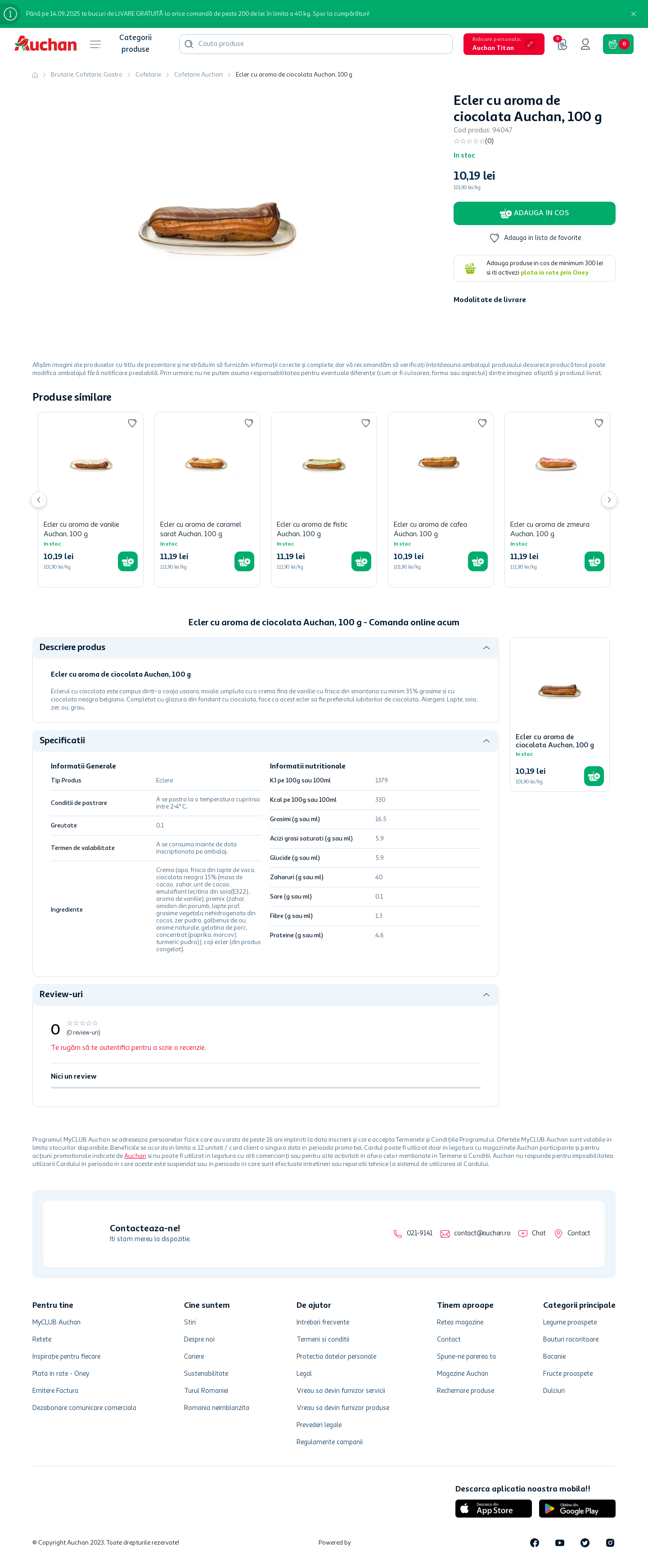Open plata in rate prin Oney link

pyautogui.click(x=554, y=273)
